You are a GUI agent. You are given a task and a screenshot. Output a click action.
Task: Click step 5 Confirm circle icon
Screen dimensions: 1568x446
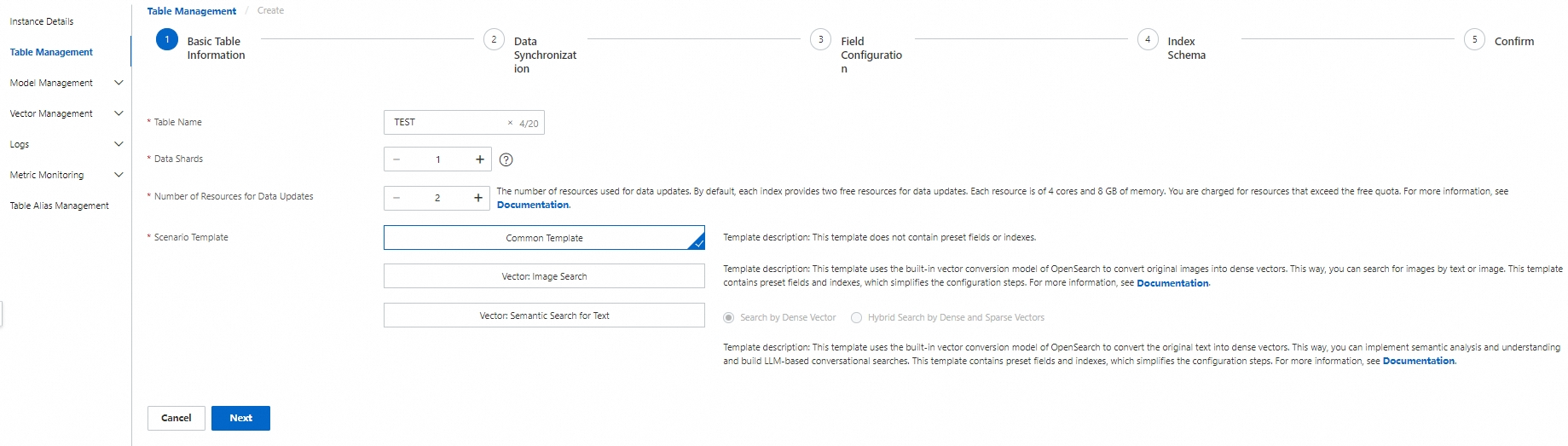coord(1474,39)
